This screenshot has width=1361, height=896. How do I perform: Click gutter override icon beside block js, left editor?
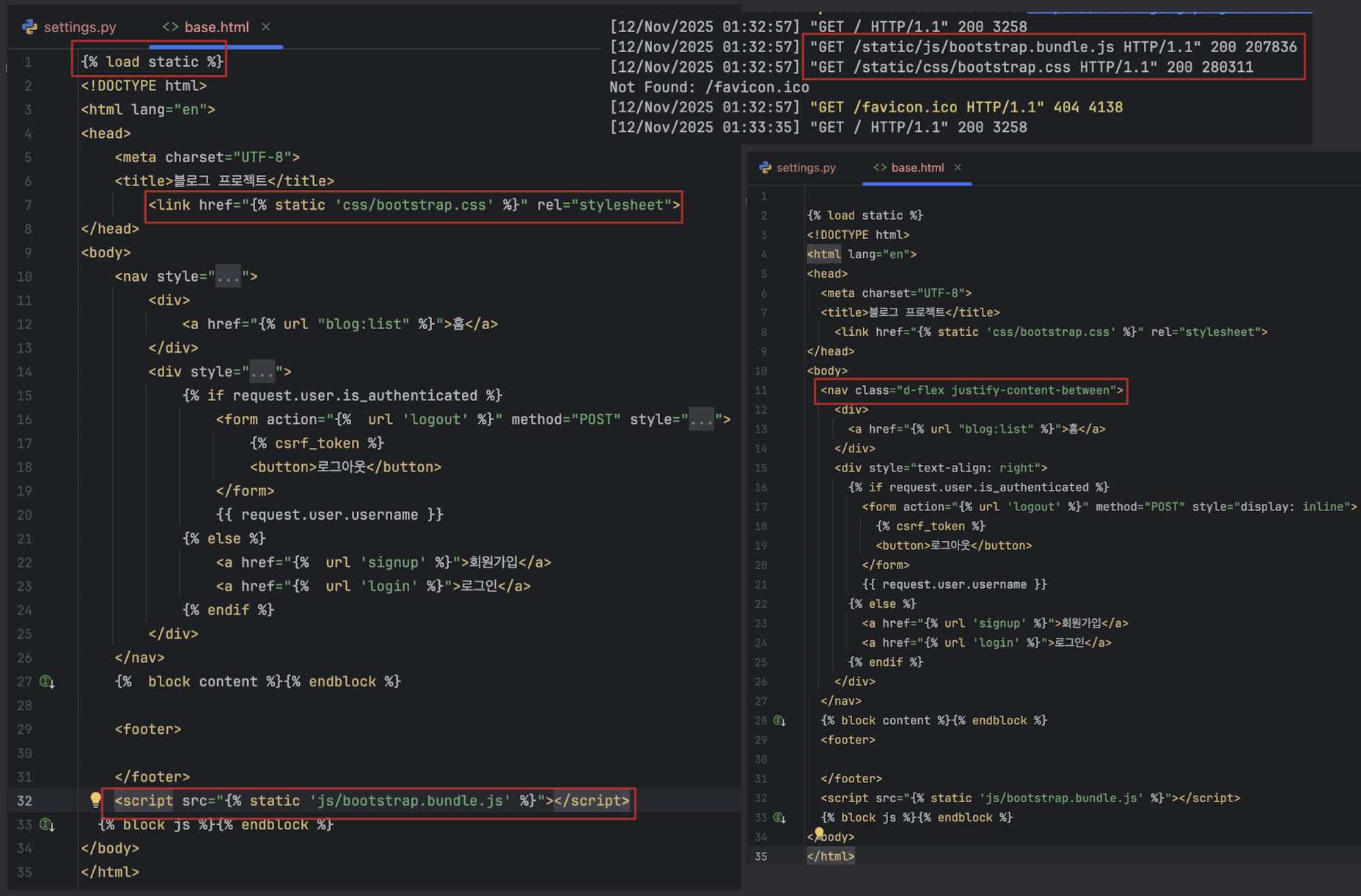47,825
